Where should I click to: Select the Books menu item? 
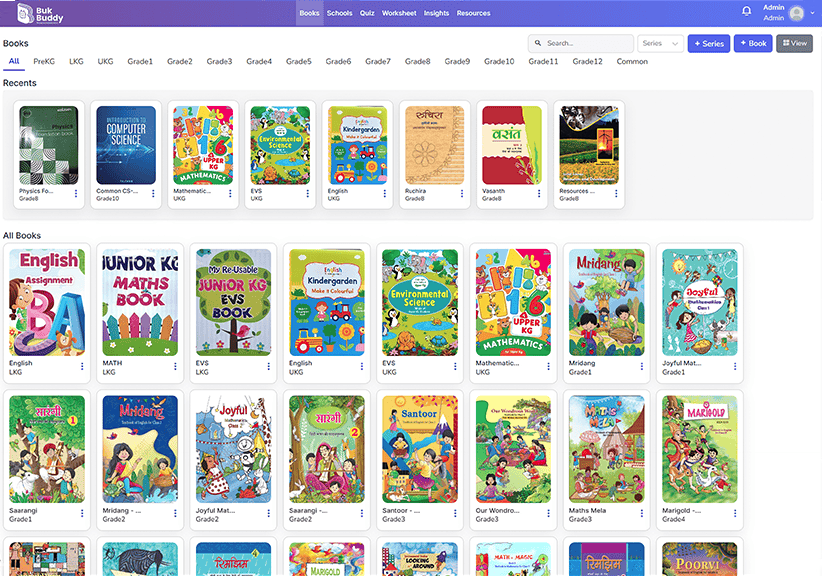[x=309, y=13]
